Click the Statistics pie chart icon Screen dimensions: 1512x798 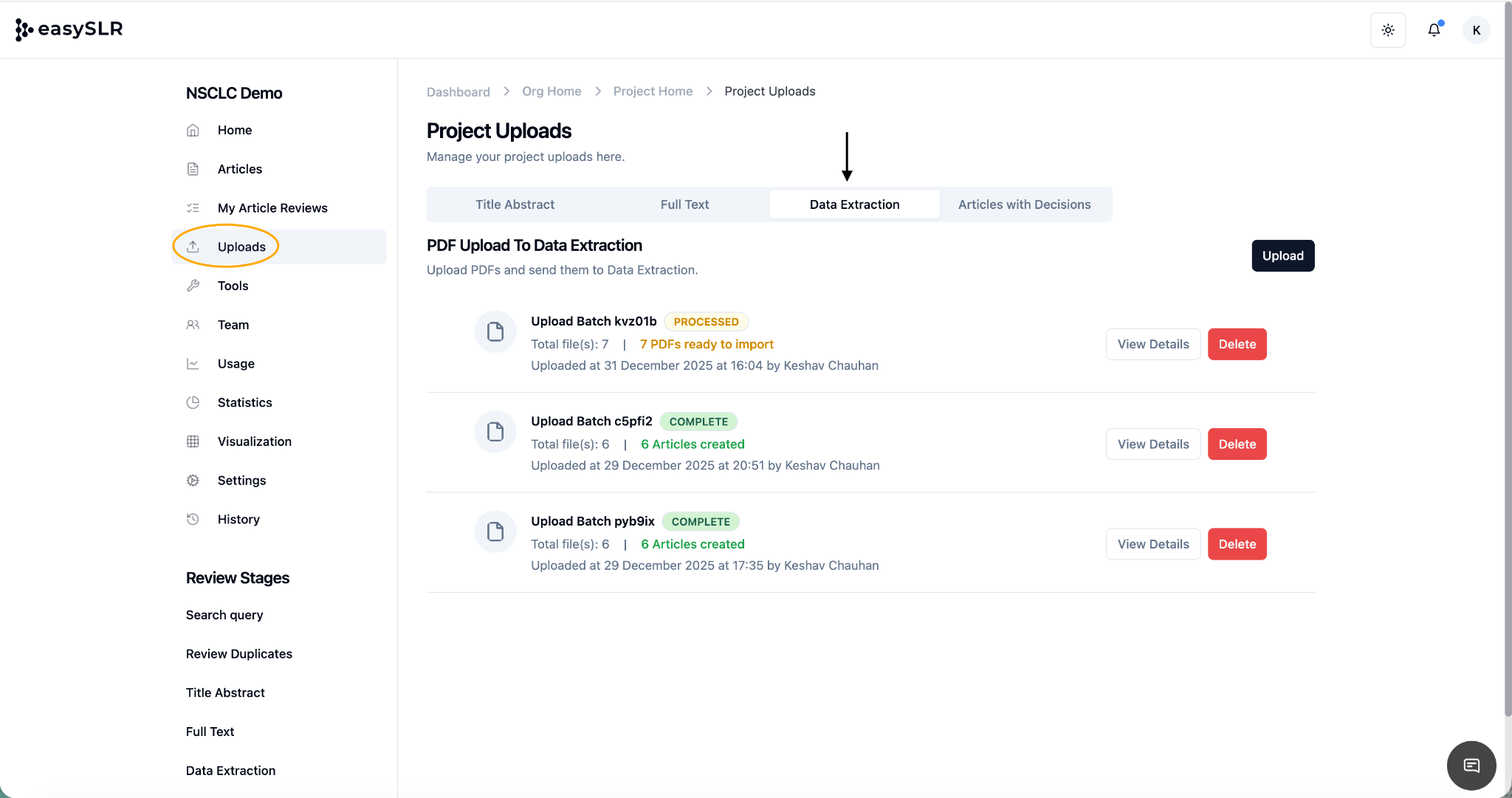point(193,402)
